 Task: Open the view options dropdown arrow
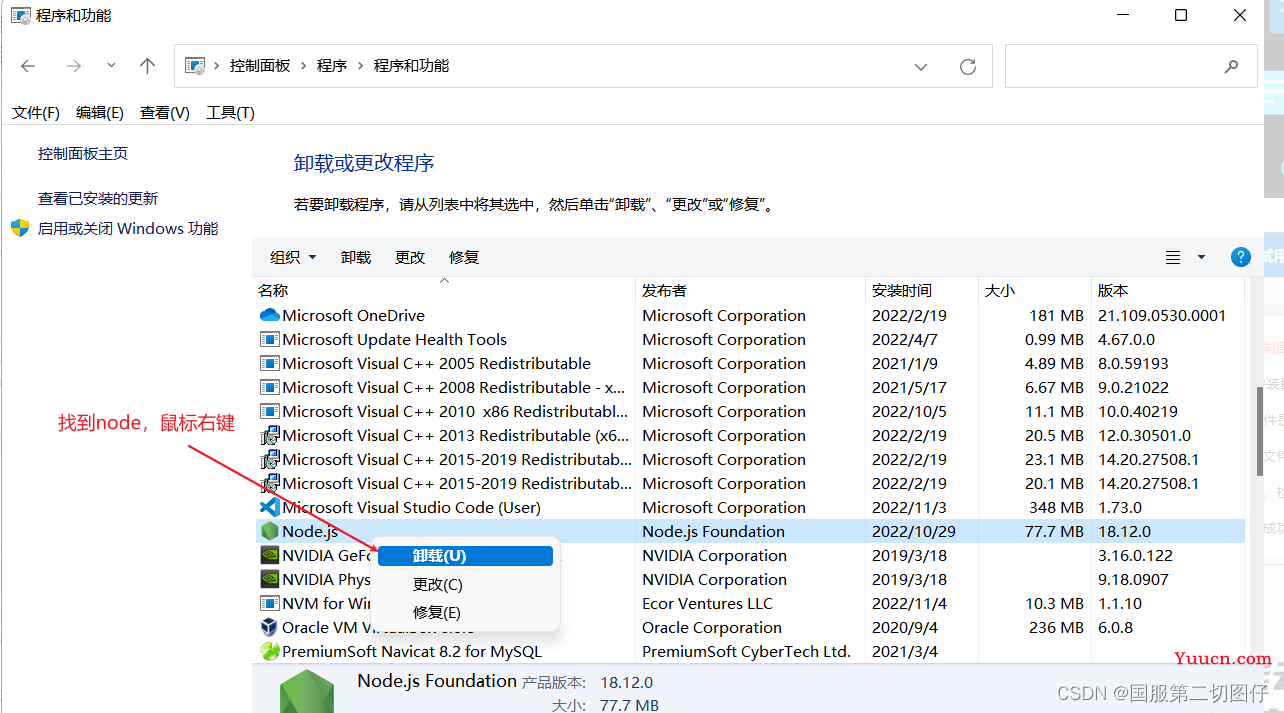(x=1201, y=258)
